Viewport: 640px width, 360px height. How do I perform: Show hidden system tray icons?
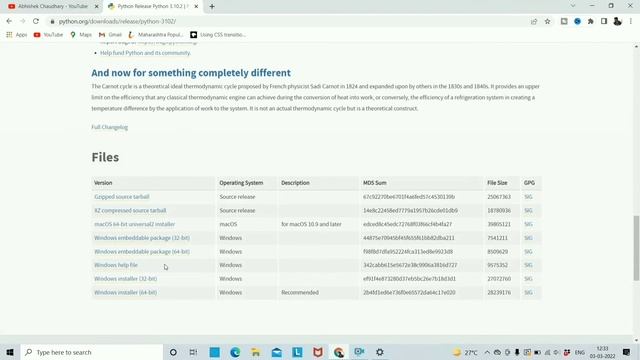pos(487,352)
